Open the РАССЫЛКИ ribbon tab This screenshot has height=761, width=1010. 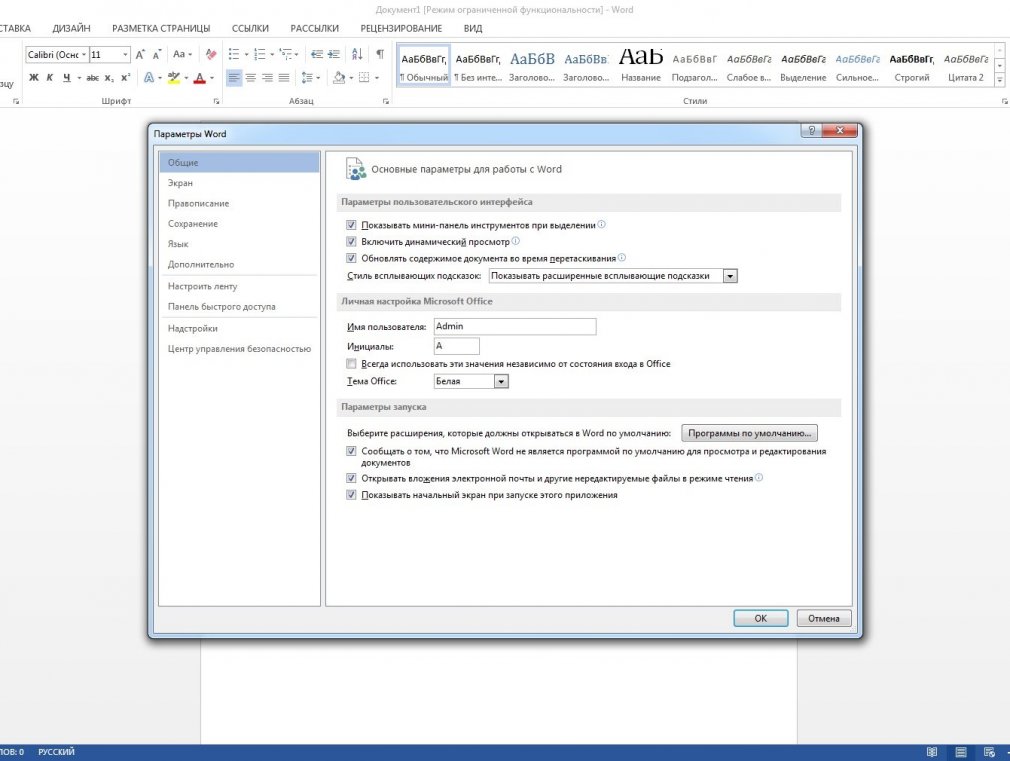click(x=314, y=28)
